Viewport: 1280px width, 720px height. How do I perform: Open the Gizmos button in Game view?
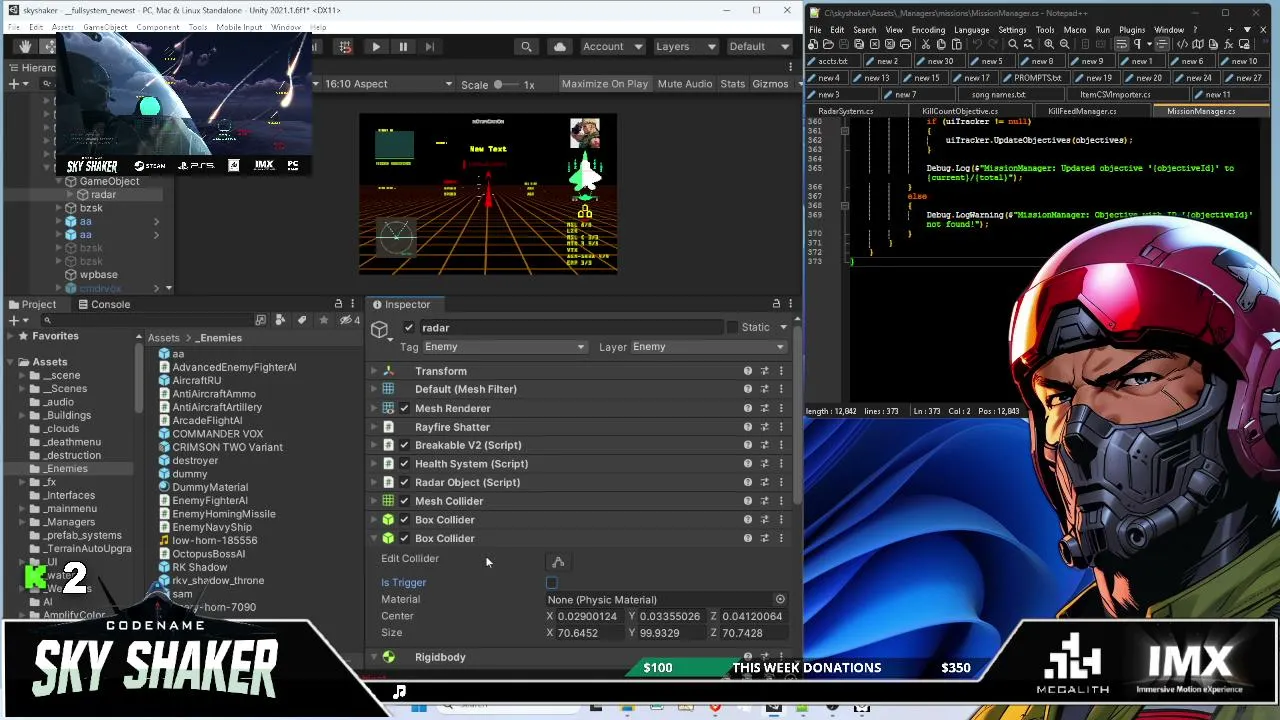771,84
